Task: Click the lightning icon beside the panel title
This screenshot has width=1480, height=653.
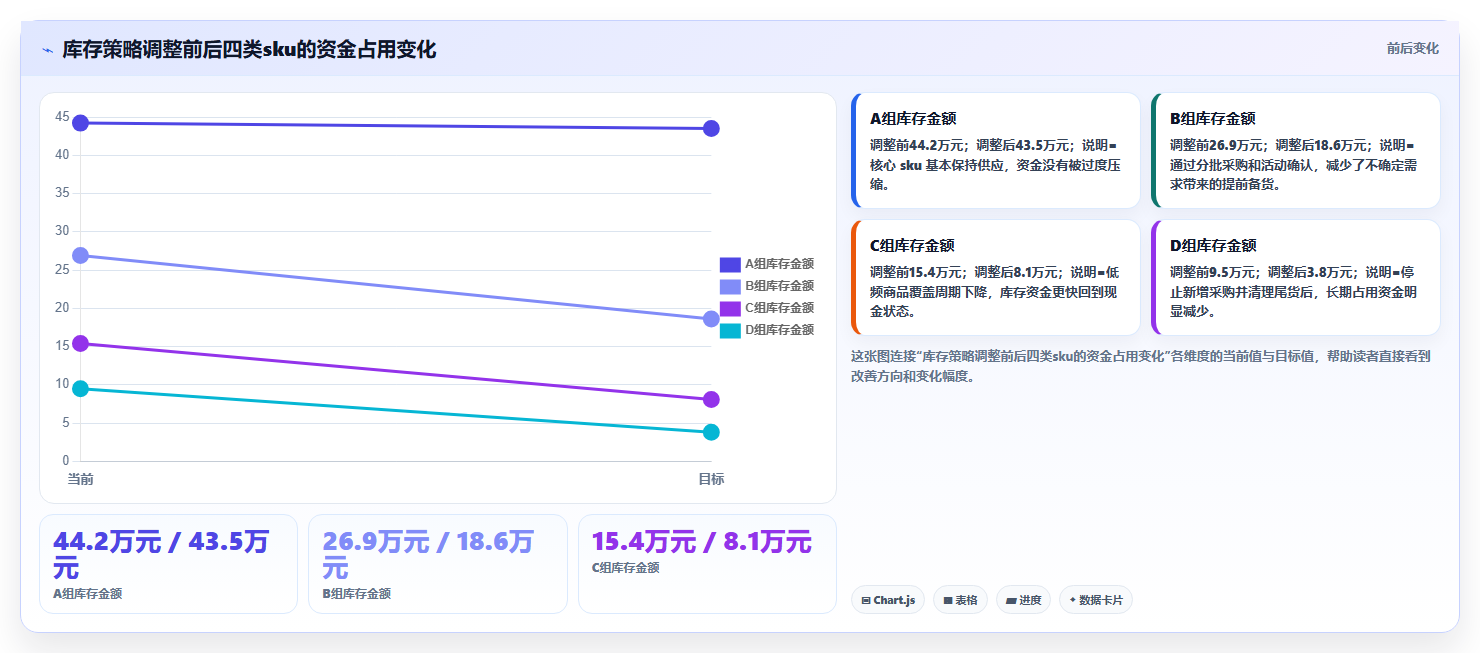Action: point(47,50)
